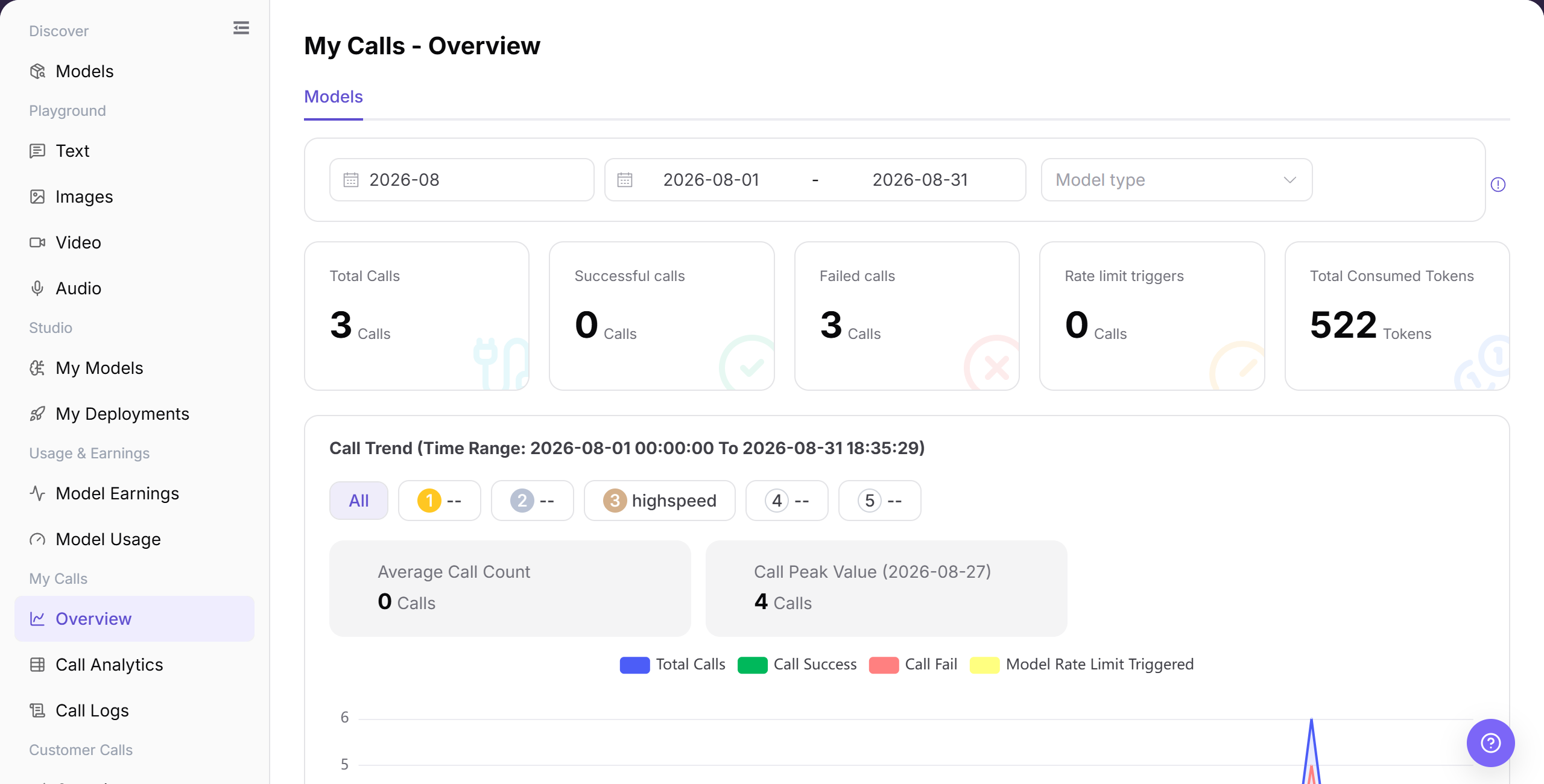Image resolution: width=1544 pixels, height=784 pixels.
Task: Switch to the Models tab
Action: pyautogui.click(x=334, y=96)
